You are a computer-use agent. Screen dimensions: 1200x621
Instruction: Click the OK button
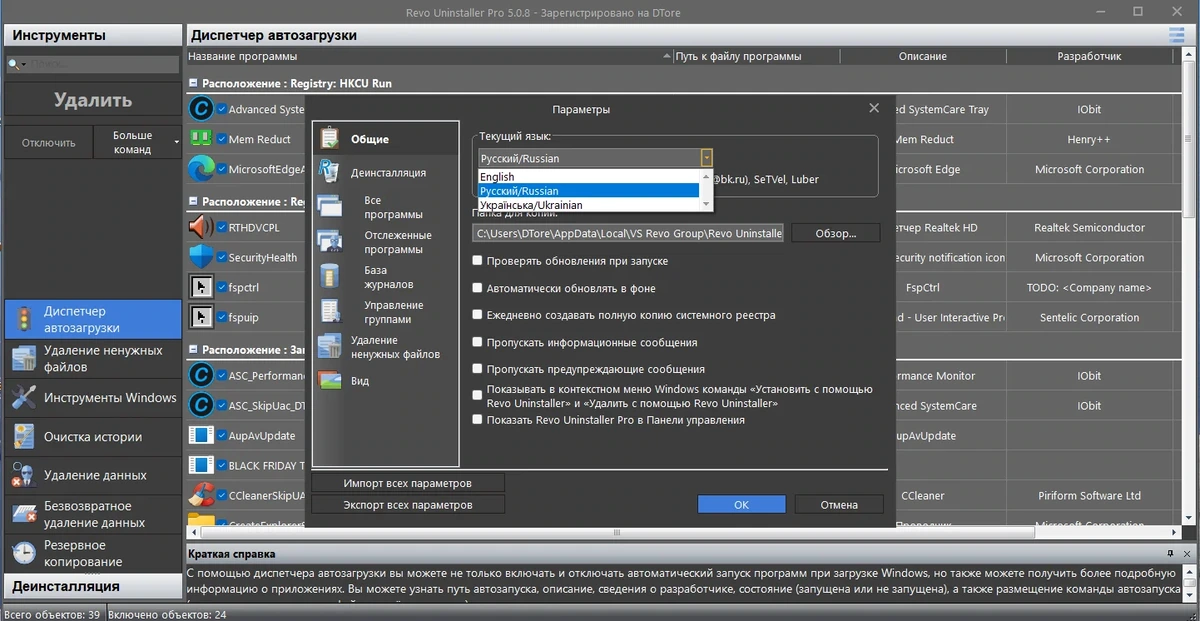pos(741,505)
